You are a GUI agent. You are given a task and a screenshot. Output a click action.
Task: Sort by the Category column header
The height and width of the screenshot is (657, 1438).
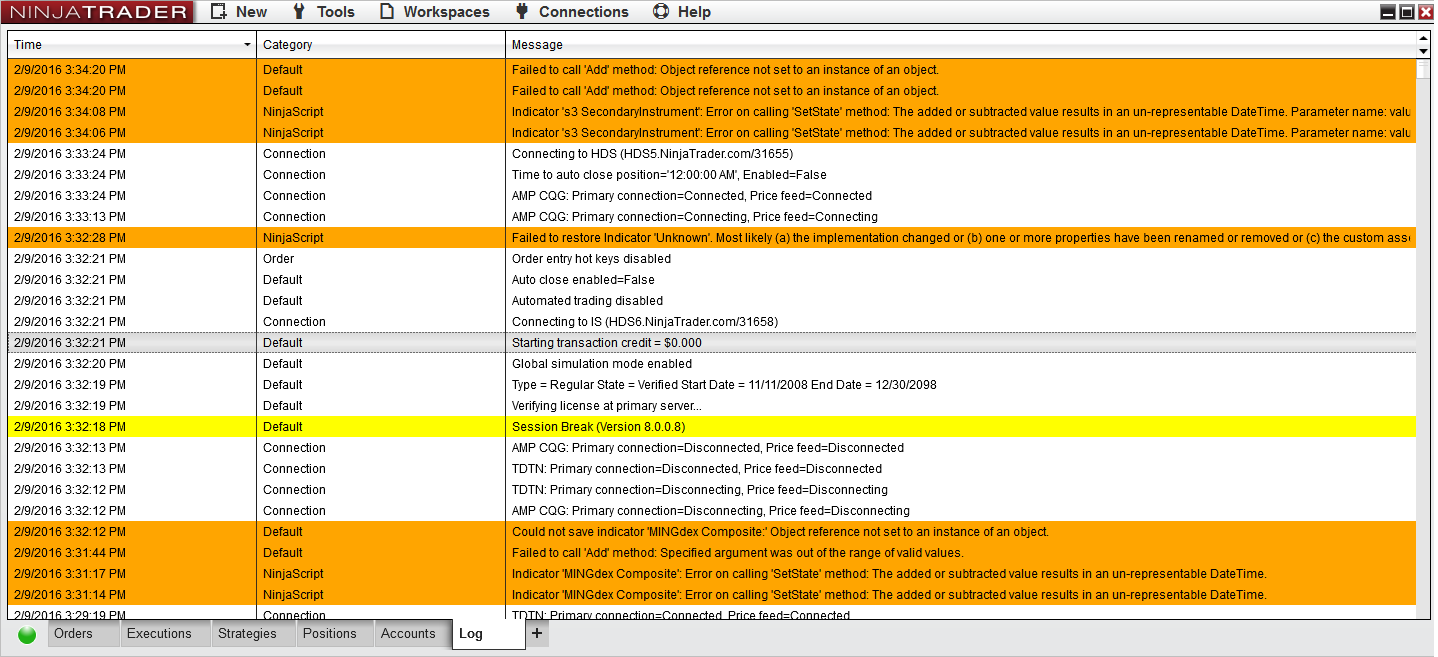(381, 44)
